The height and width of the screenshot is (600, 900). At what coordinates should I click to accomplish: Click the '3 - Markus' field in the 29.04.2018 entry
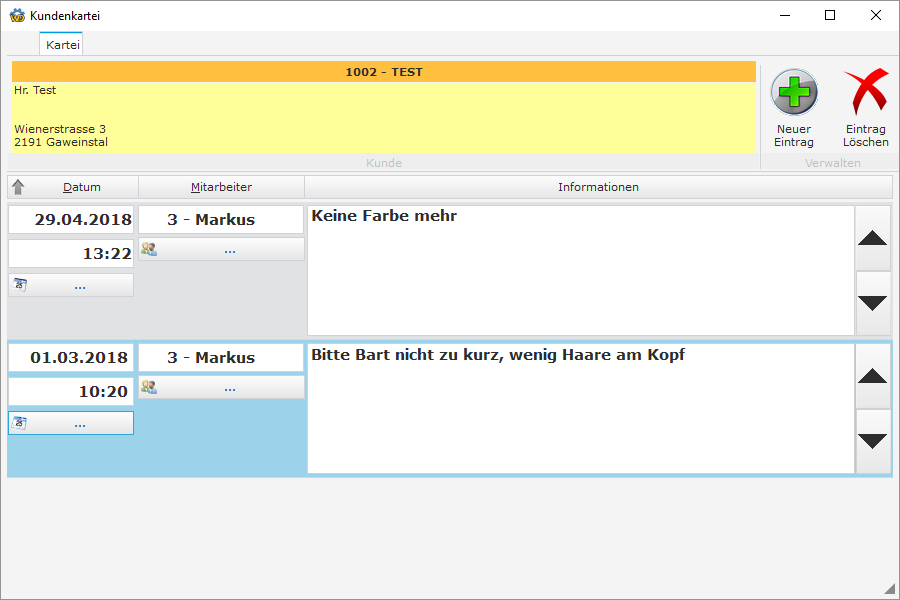[x=222, y=219]
